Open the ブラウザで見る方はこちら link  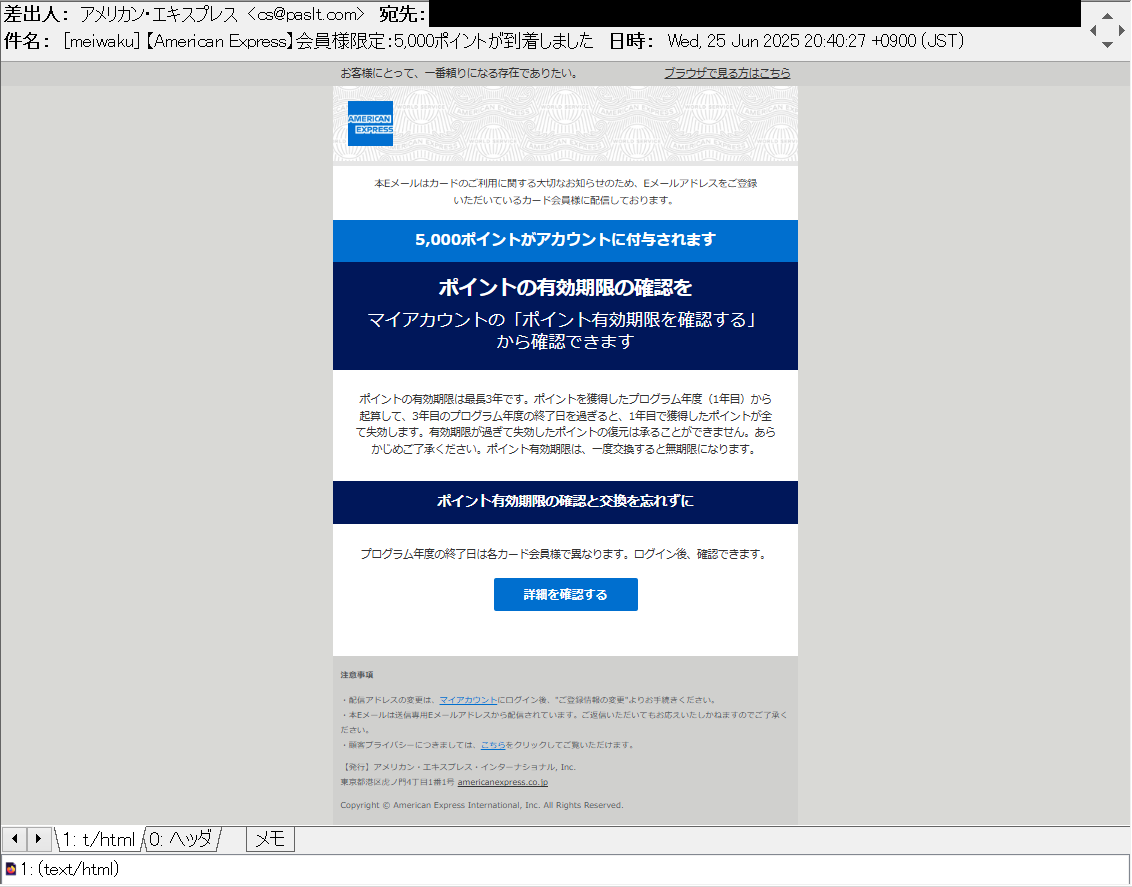tap(727, 73)
